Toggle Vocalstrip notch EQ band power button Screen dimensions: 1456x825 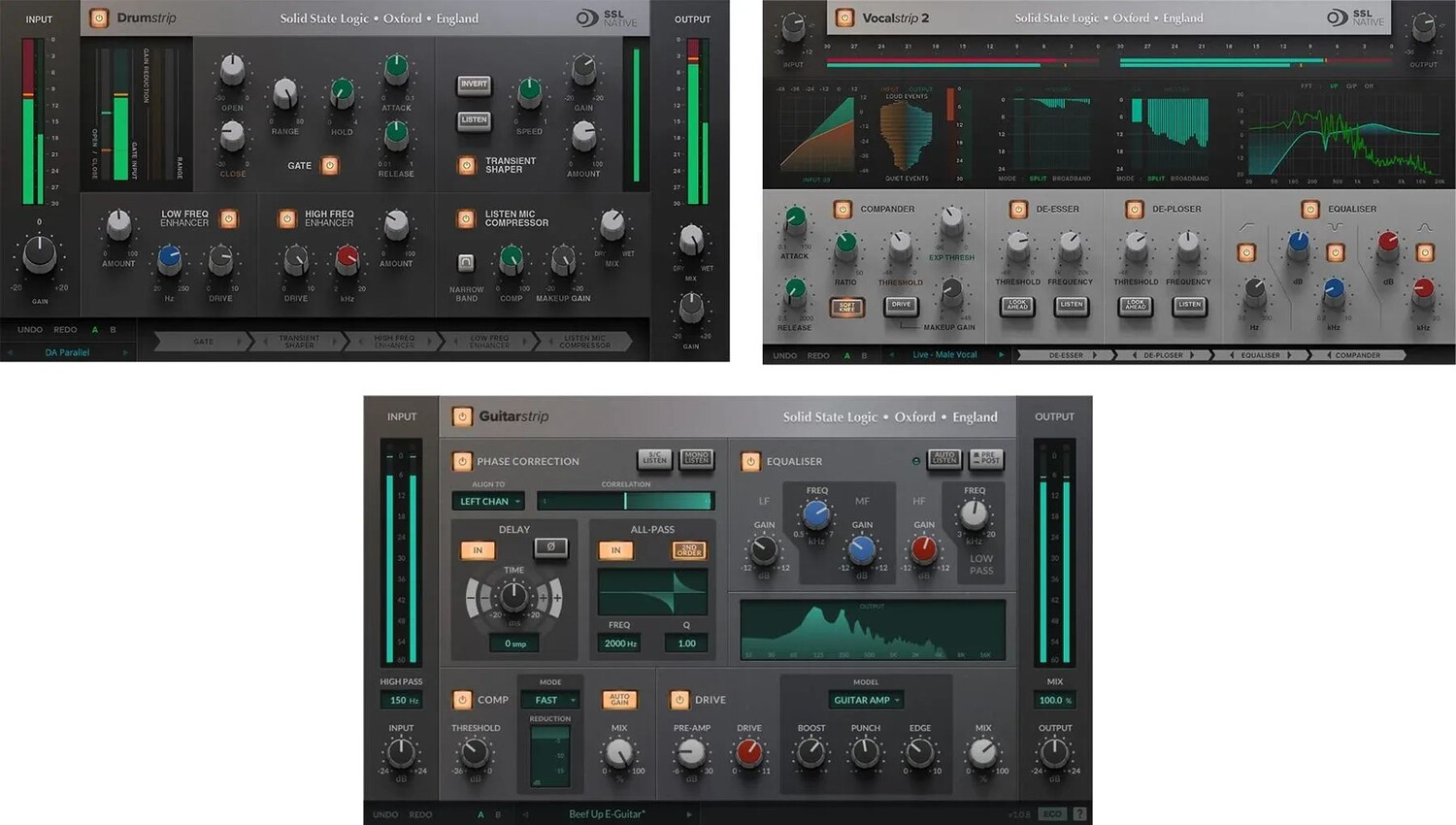point(1337,253)
